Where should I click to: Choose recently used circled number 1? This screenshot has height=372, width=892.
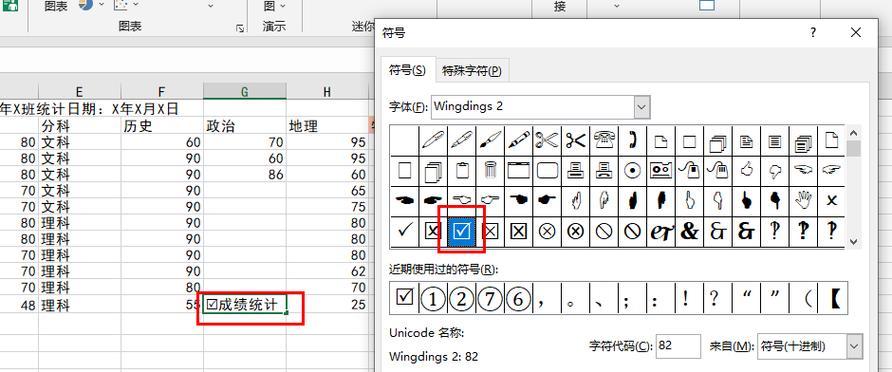click(433, 297)
